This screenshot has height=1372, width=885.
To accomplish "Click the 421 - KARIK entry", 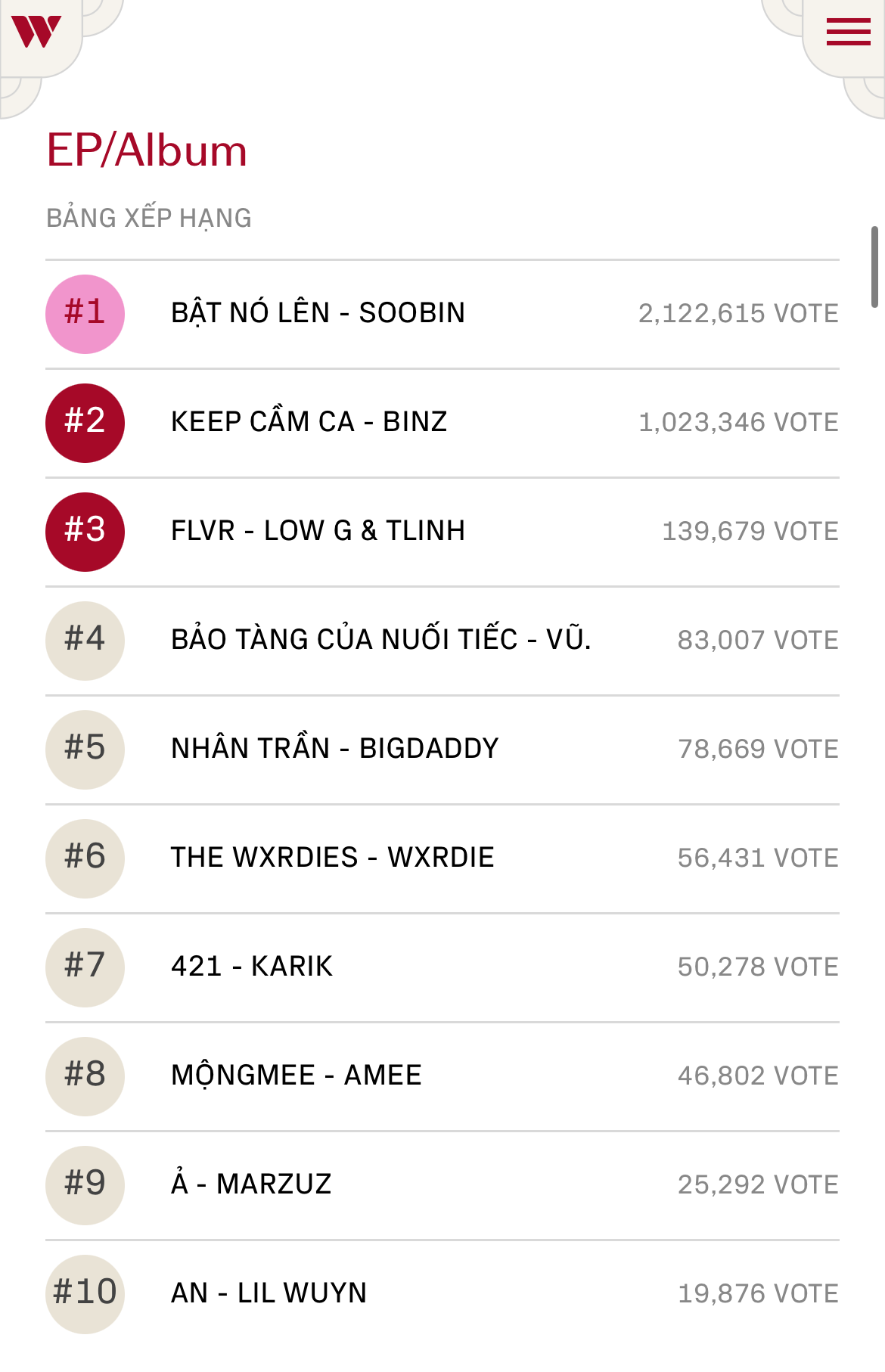I will pyautogui.click(x=252, y=967).
